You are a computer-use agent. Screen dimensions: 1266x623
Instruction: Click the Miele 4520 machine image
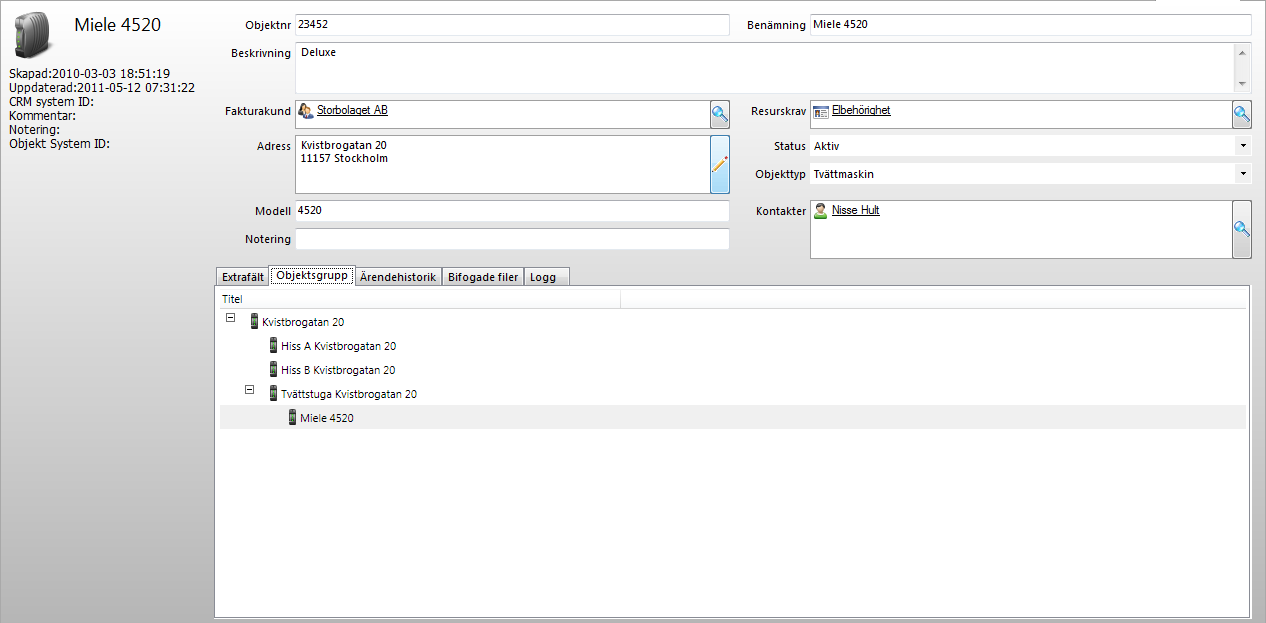pos(33,36)
